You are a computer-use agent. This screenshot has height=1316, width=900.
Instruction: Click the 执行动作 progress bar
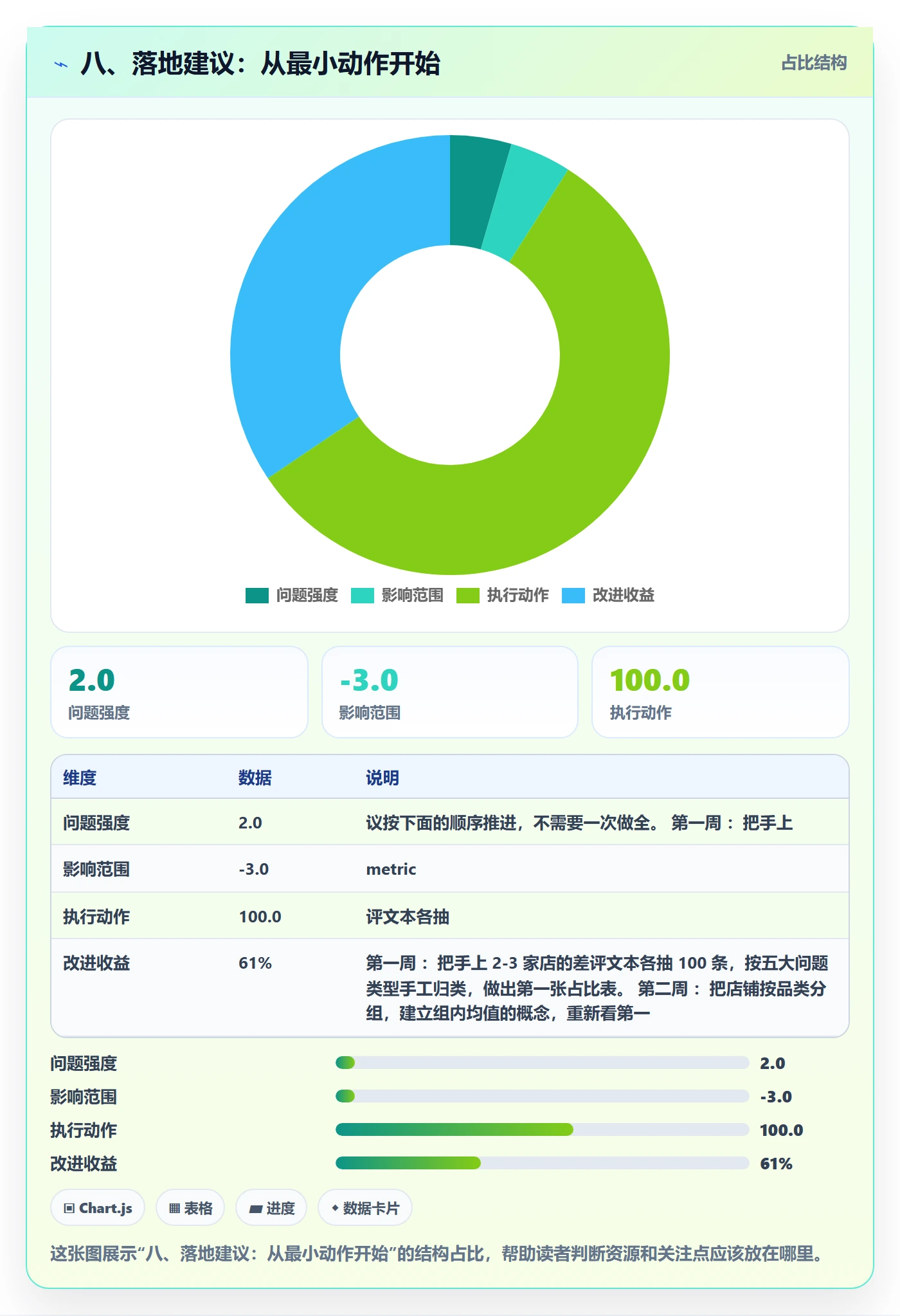click(x=542, y=1129)
